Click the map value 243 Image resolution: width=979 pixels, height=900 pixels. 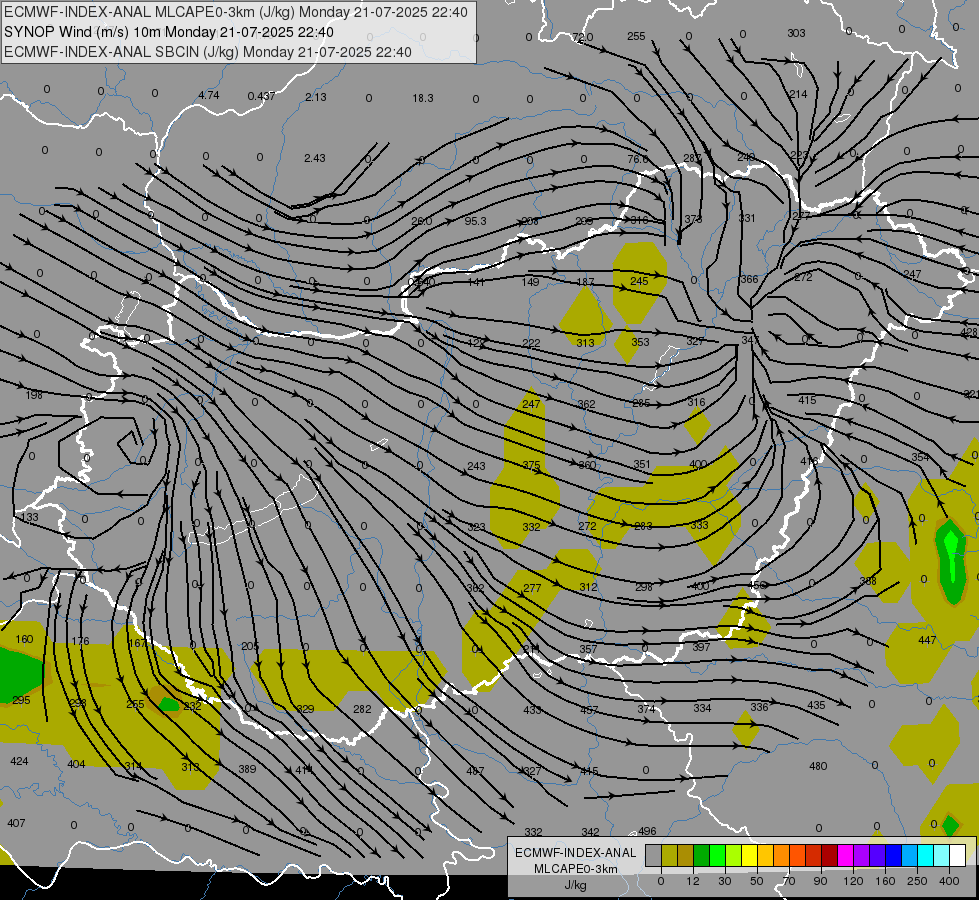(476, 467)
